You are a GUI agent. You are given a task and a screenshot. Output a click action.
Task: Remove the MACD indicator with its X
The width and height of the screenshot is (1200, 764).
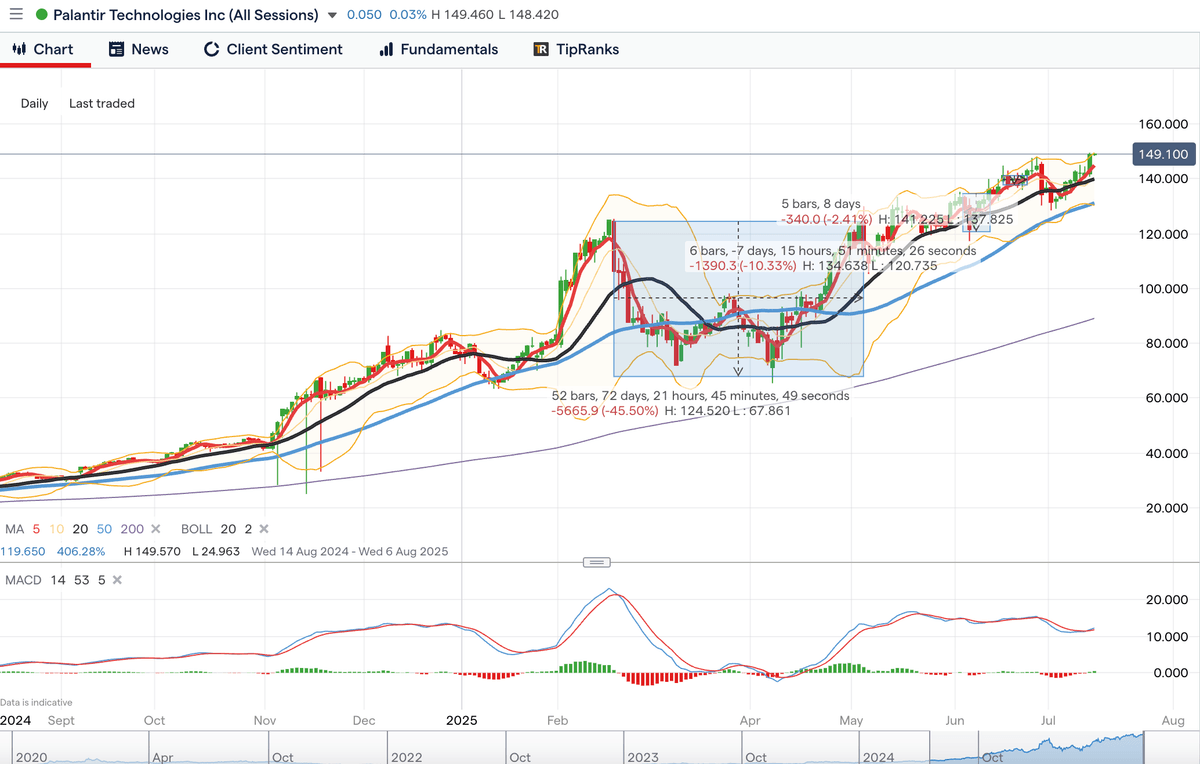click(116, 580)
